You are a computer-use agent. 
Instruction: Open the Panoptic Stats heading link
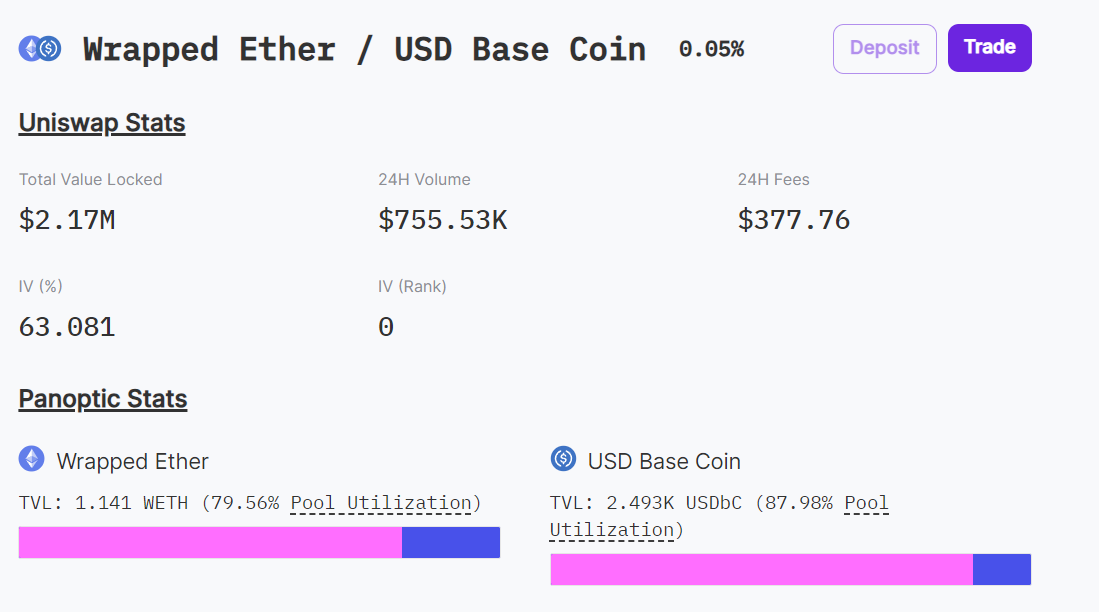[x=103, y=399]
